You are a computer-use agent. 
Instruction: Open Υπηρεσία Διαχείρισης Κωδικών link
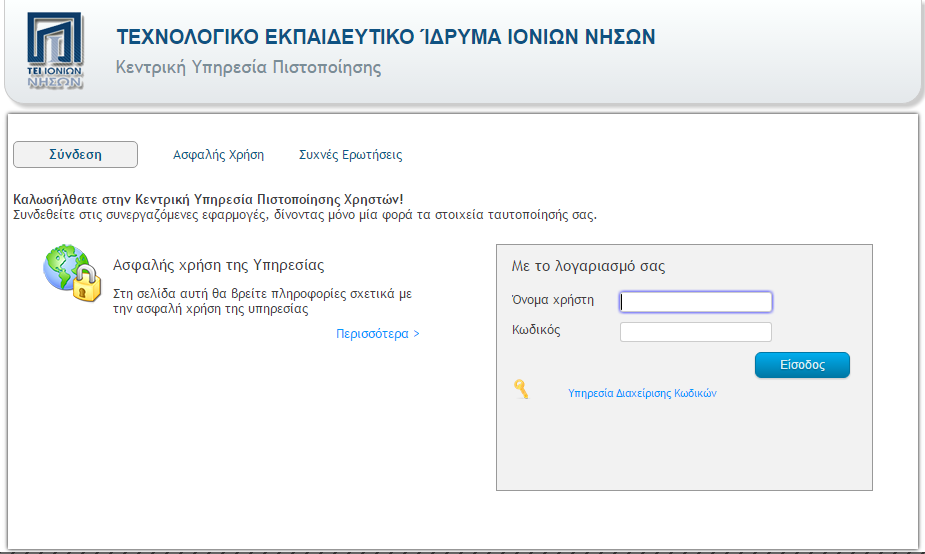click(642, 394)
